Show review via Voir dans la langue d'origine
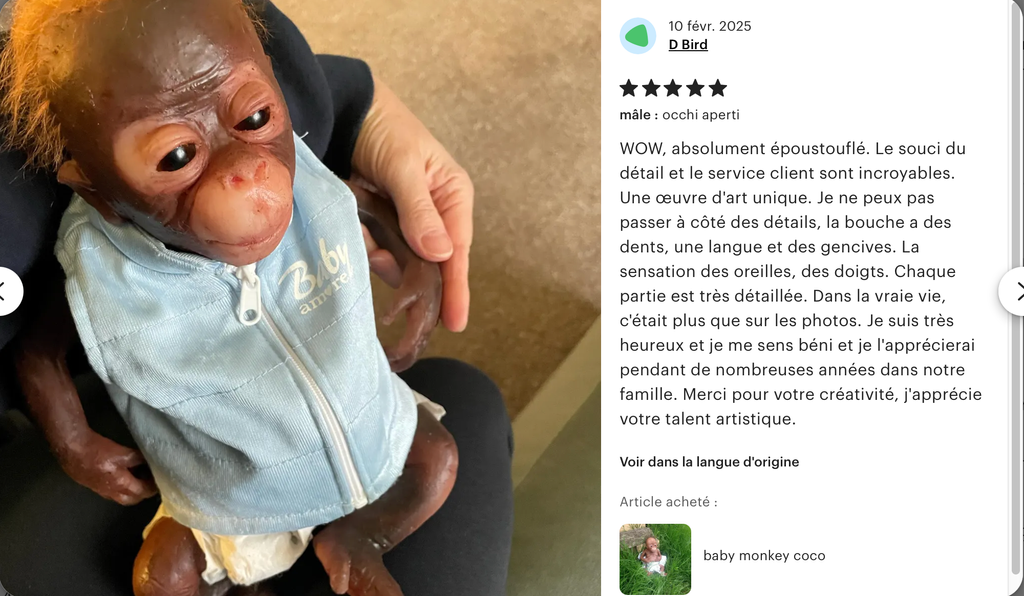This screenshot has height=596, width=1024. pos(709,462)
